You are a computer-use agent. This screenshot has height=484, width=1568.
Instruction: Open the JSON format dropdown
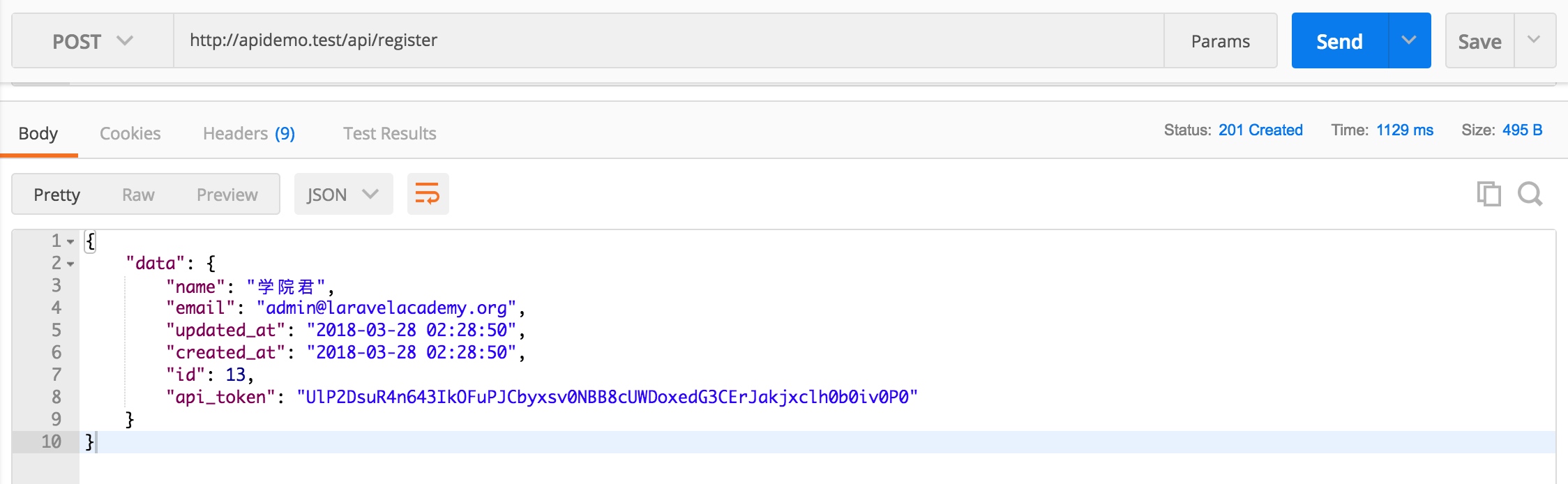343,194
